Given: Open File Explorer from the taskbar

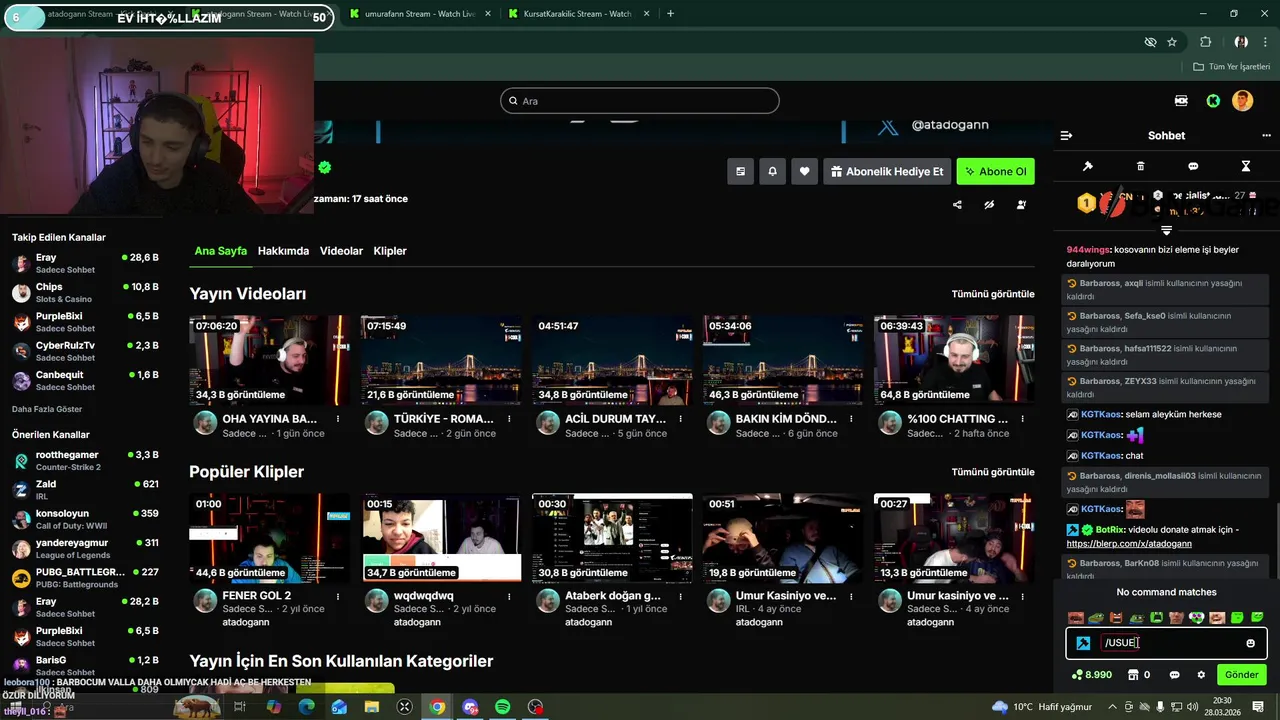Looking at the screenshot, I should point(372,707).
